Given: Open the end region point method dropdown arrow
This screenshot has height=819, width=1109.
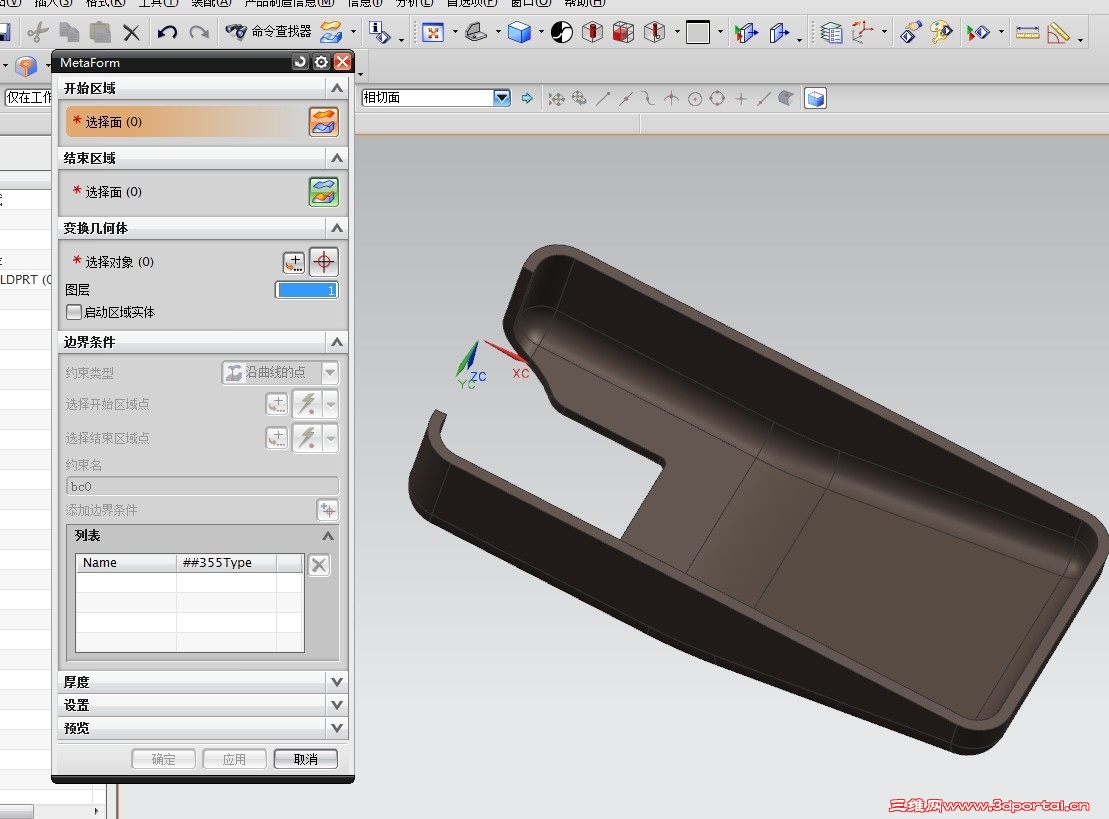Looking at the screenshot, I should 330,438.
